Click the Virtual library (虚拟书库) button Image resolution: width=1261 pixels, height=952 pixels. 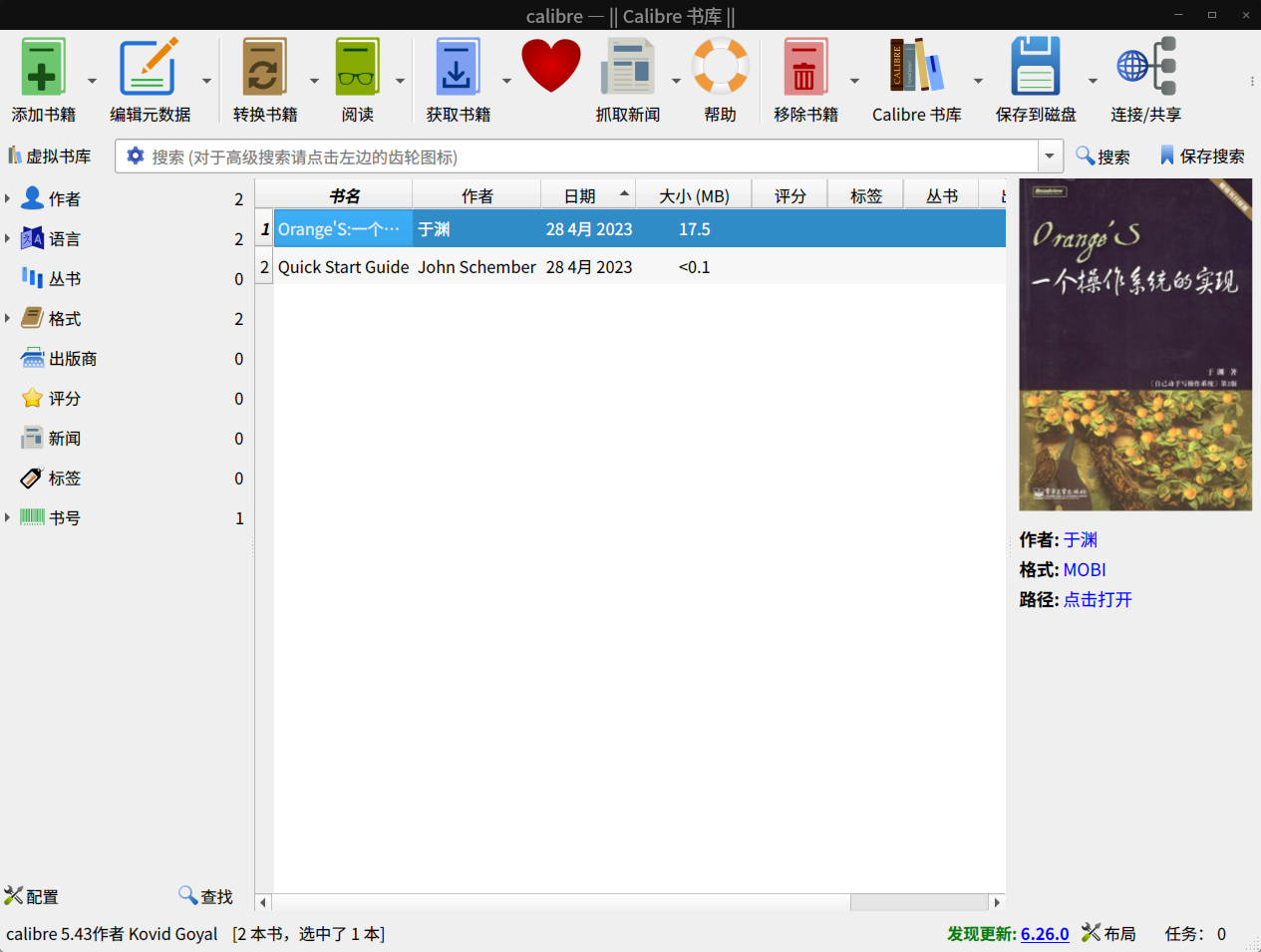click(x=50, y=157)
